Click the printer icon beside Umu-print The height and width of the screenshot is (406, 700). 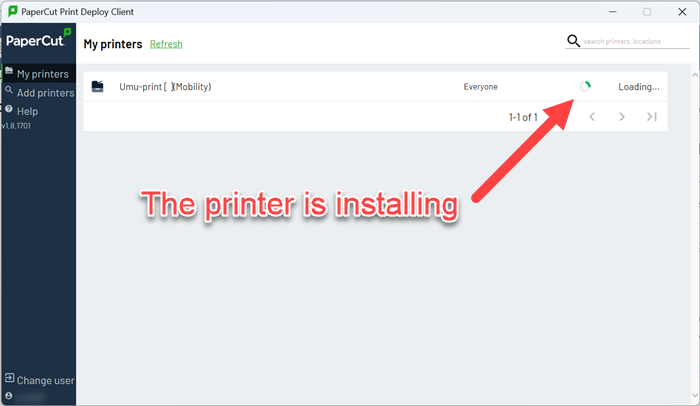(97, 86)
